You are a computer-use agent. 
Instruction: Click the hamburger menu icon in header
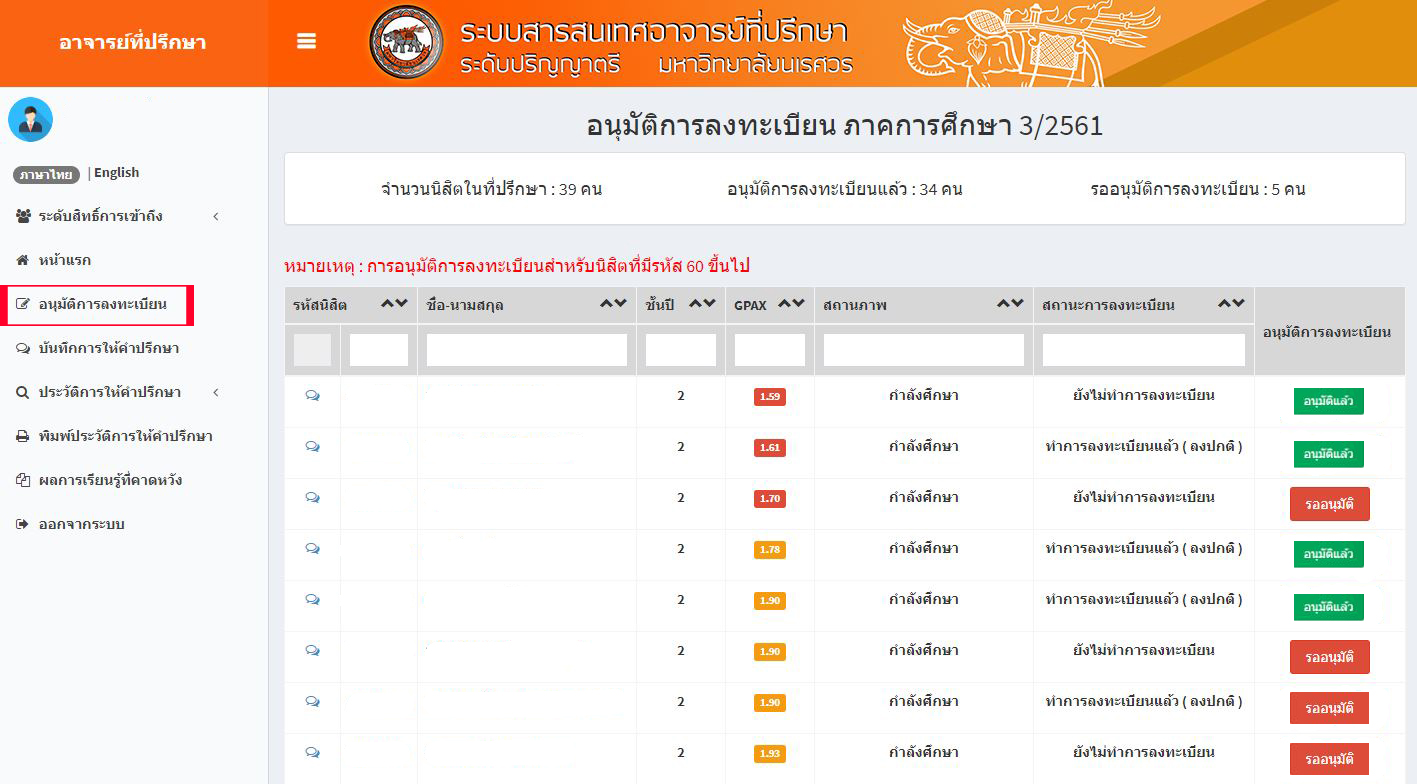coord(307,41)
